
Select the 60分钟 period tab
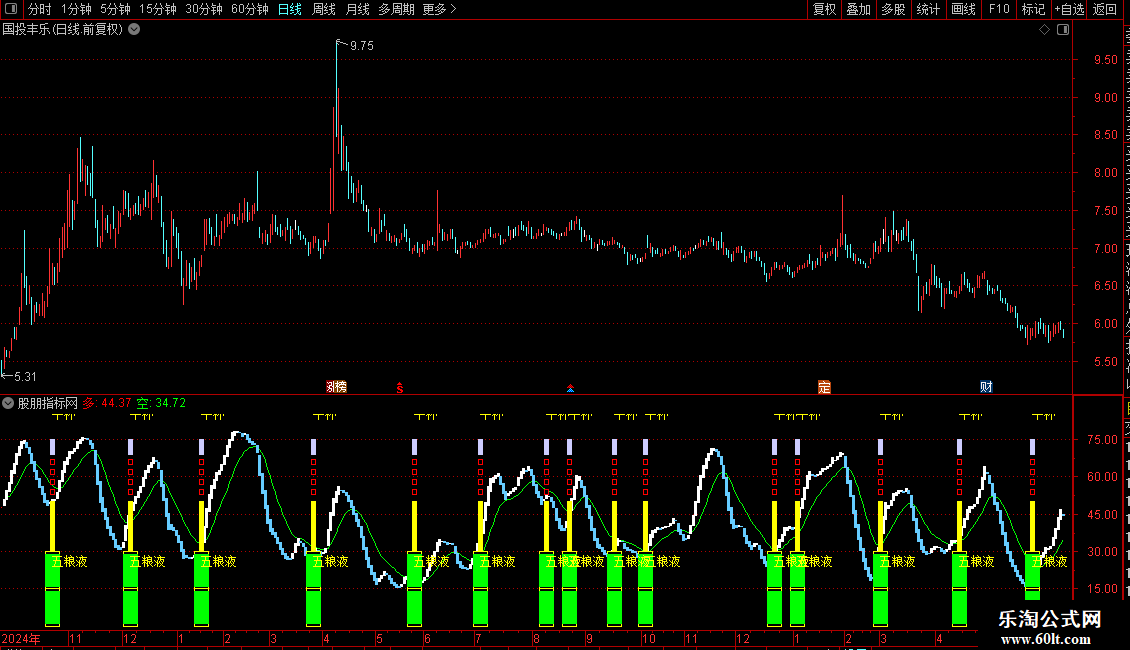pos(250,9)
